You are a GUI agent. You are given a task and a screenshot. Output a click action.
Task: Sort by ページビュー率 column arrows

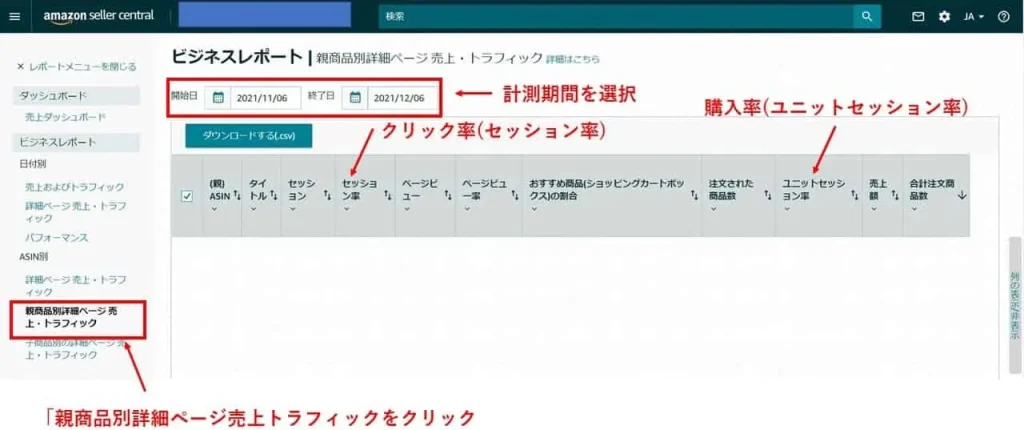pos(515,195)
